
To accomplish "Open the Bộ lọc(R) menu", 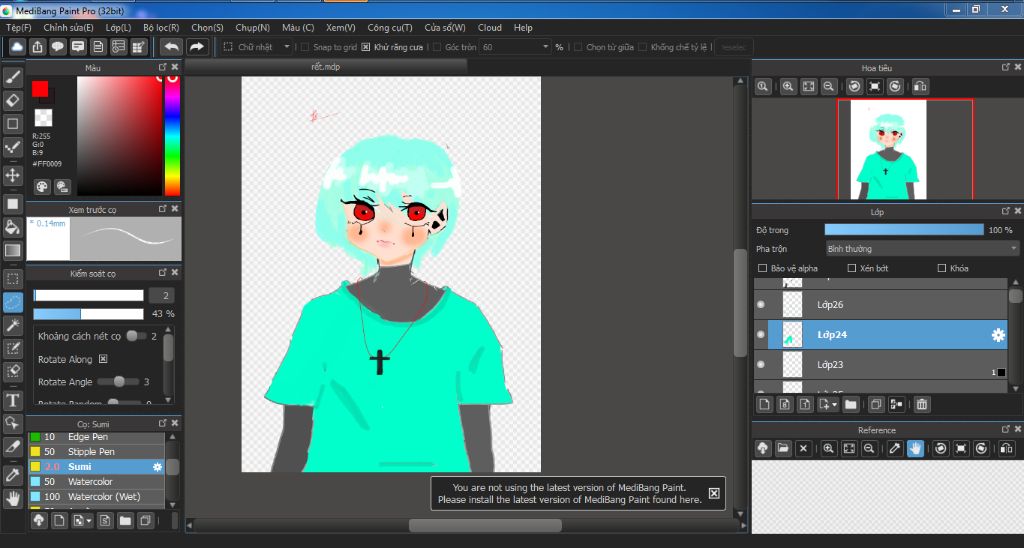I will [x=161, y=27].
